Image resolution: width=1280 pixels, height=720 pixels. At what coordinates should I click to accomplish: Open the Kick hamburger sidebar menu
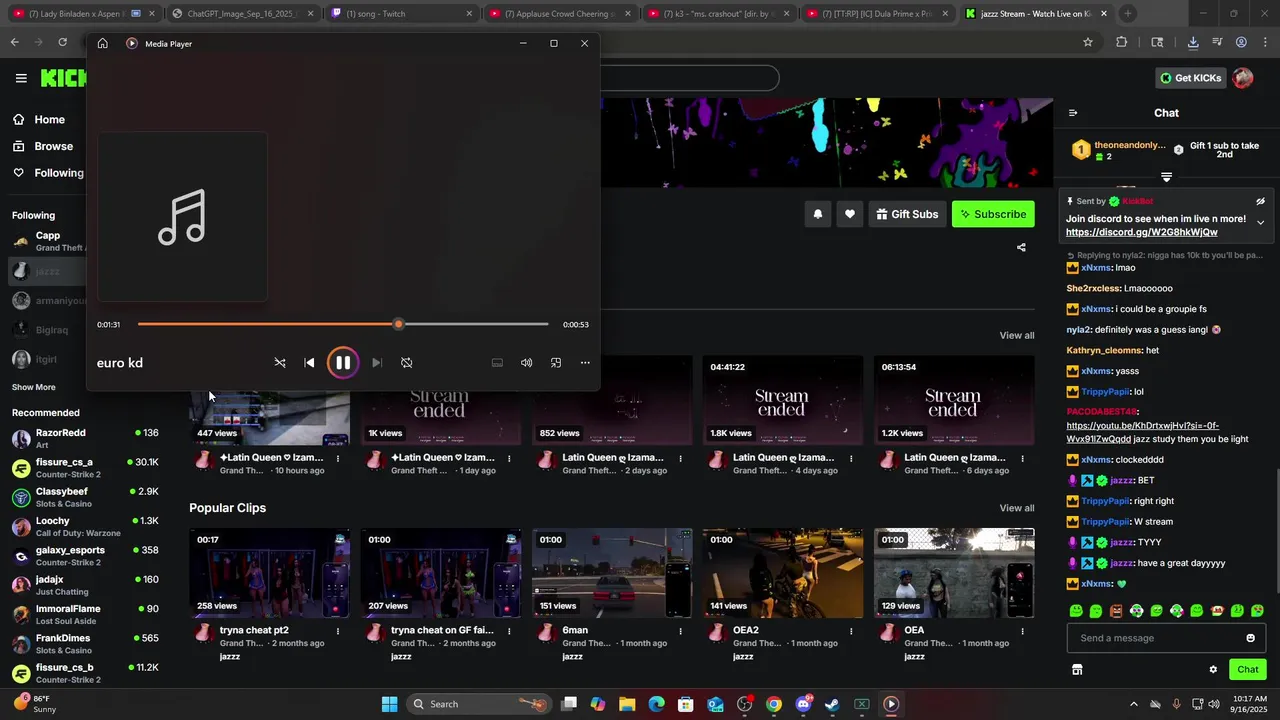pyautogui.click(x=21, y=78)
